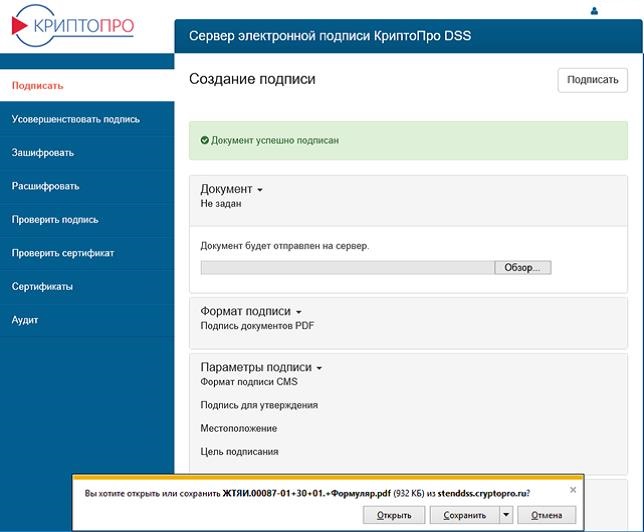Click the file path input field
This screenshot has width=644, height=532.
click(347, 267)
